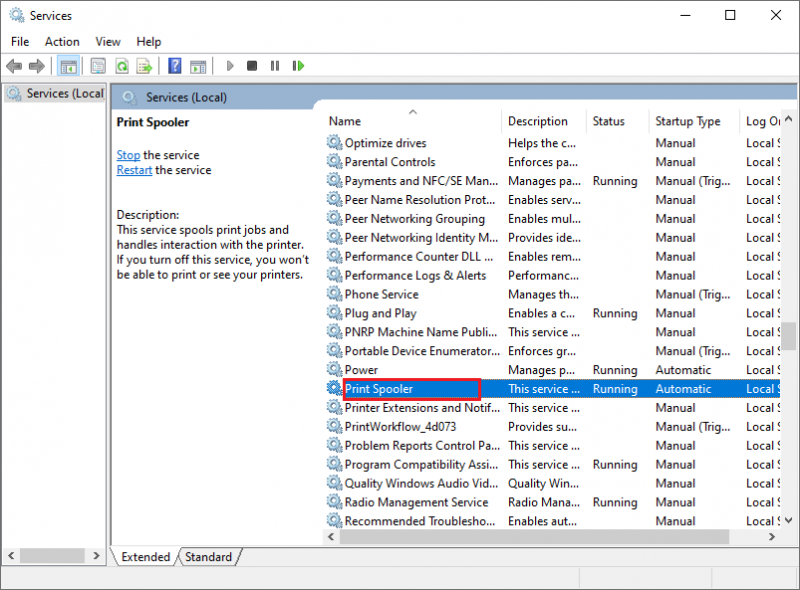Open the Action menu
The height and width of the screenshot is (590, 800).
(62, 42)
